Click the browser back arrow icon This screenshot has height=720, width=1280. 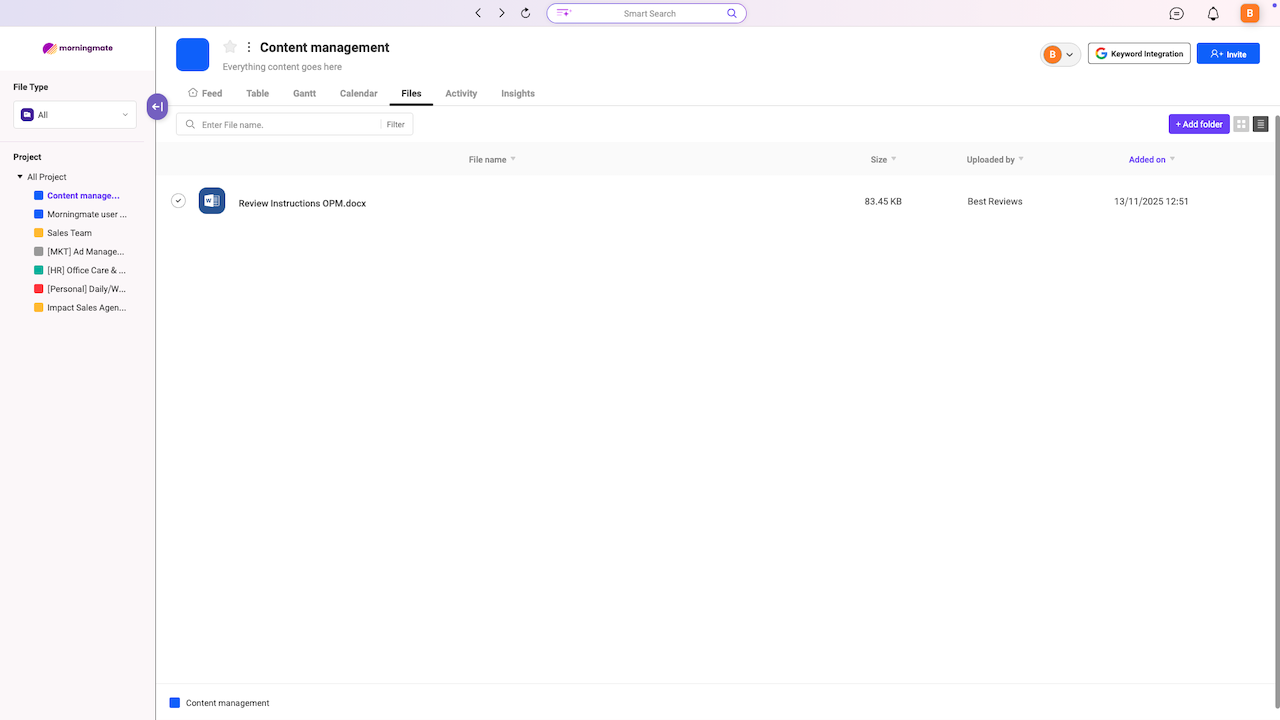[x=478, y=13]
